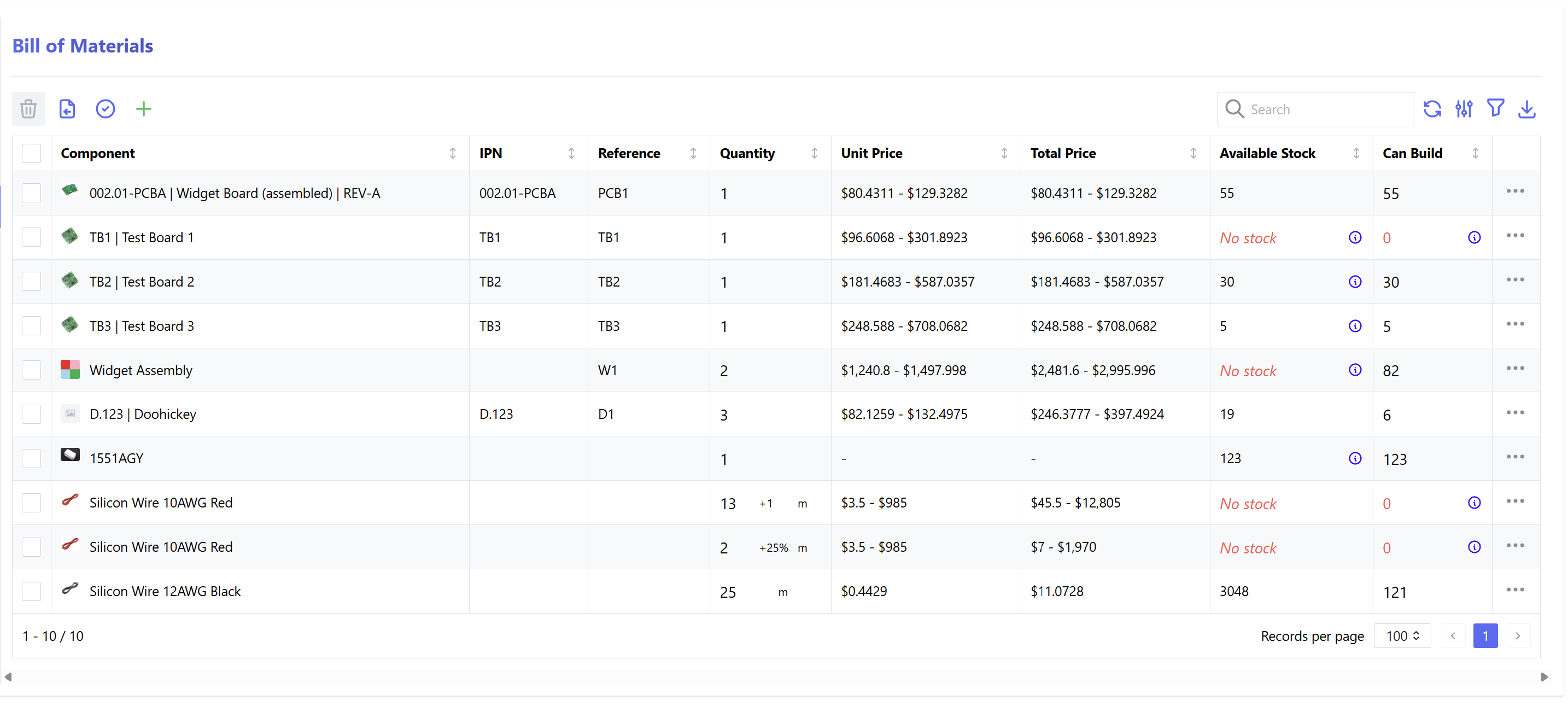Sort table by Unit Price column

[x=871, y=153]
